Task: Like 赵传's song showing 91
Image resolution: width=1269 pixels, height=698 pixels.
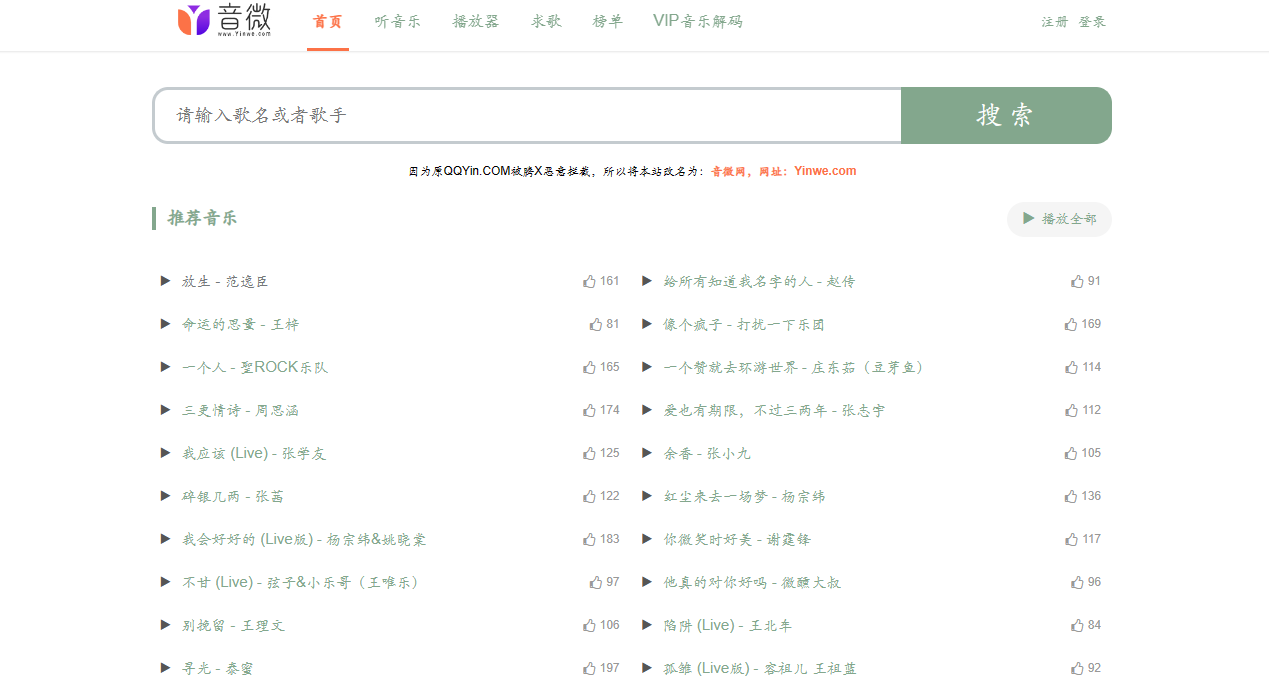Action: [x=1085, y=281]
